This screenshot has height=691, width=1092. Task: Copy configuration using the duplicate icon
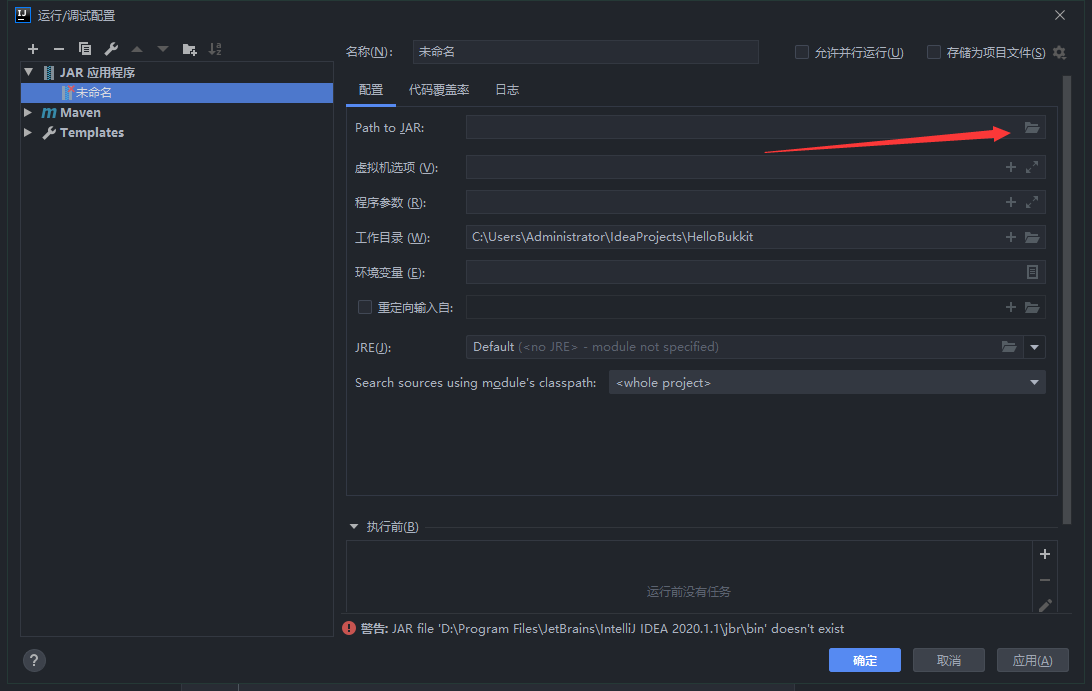[x=85, y=49]
